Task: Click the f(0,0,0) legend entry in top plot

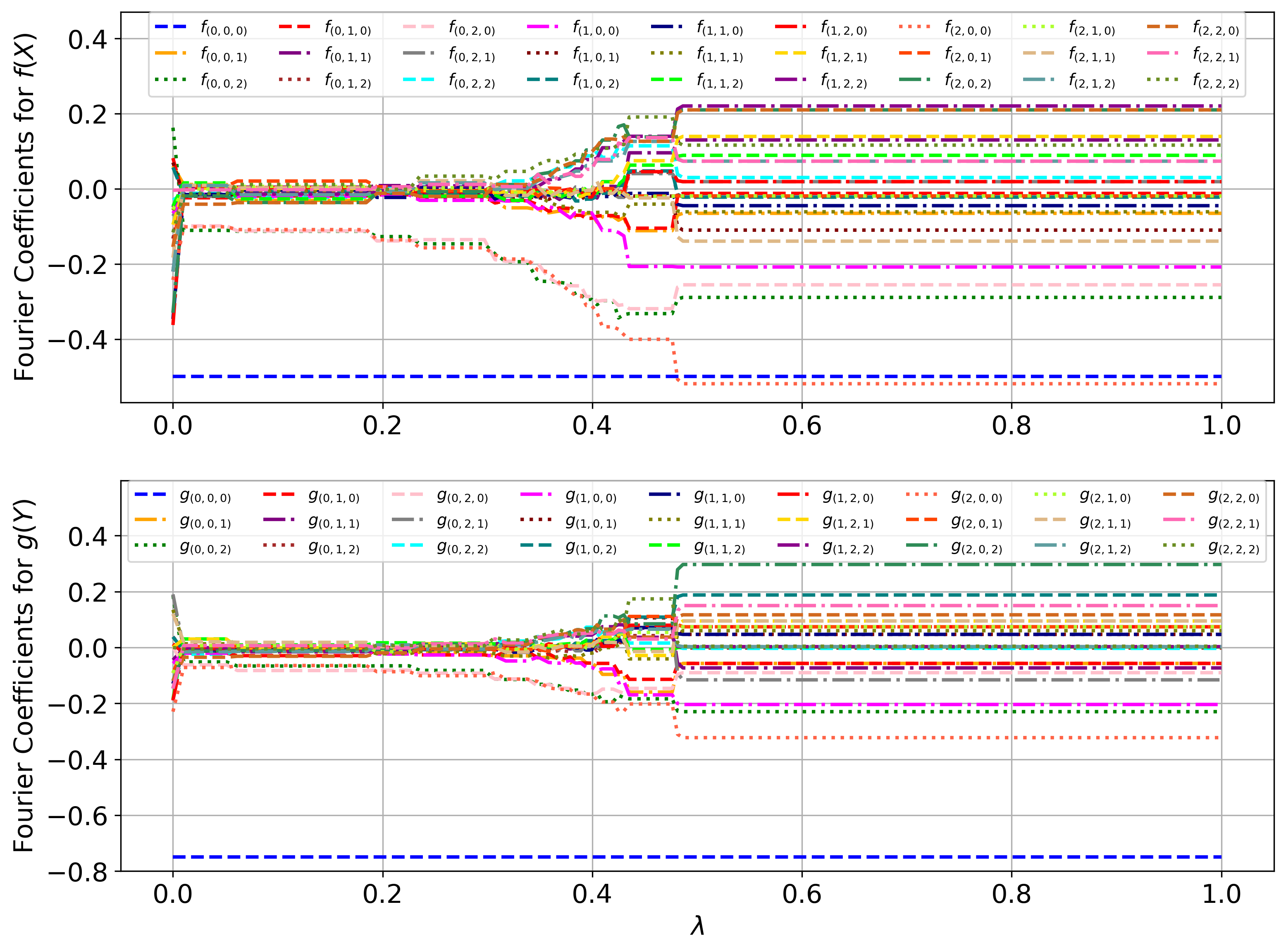Action: (x=224, y=28)
